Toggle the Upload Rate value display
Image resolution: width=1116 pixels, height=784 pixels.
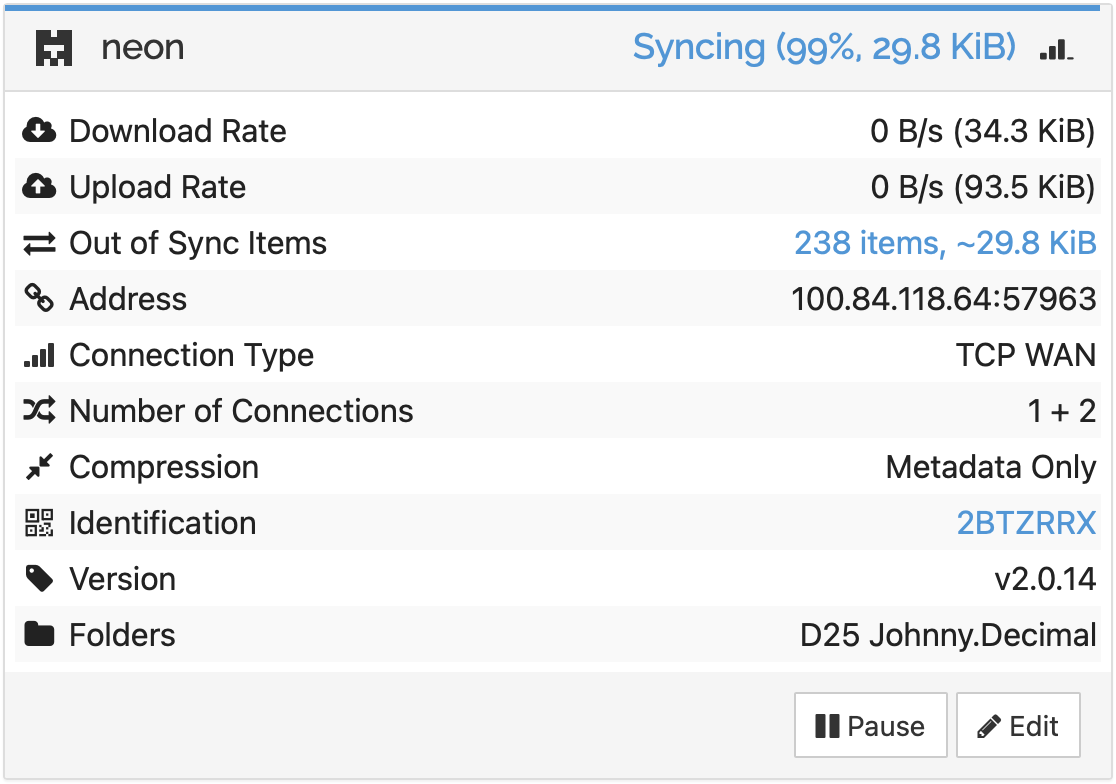click(x=982, y=187)
